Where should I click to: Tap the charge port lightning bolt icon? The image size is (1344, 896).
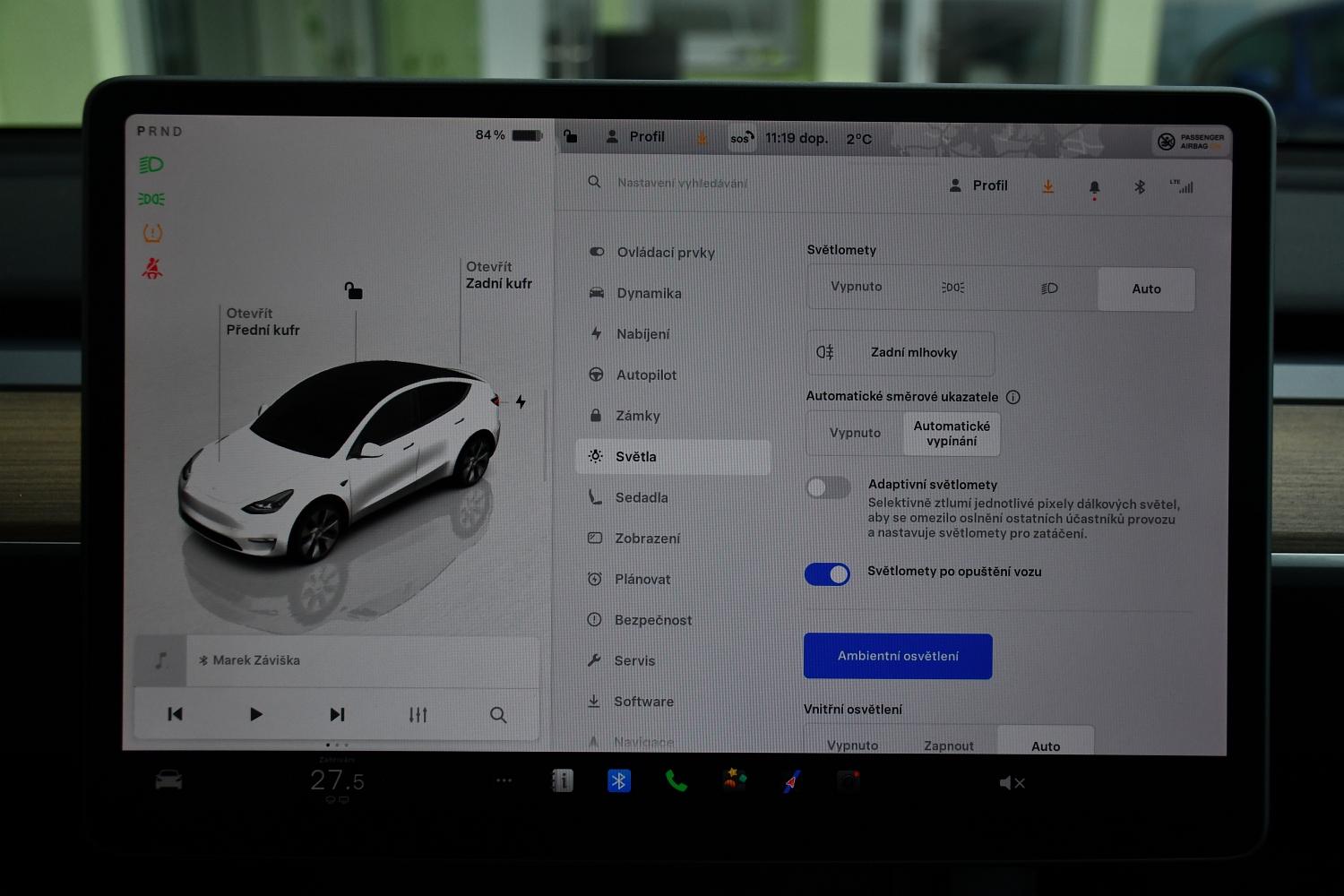[x=521, y=402]
